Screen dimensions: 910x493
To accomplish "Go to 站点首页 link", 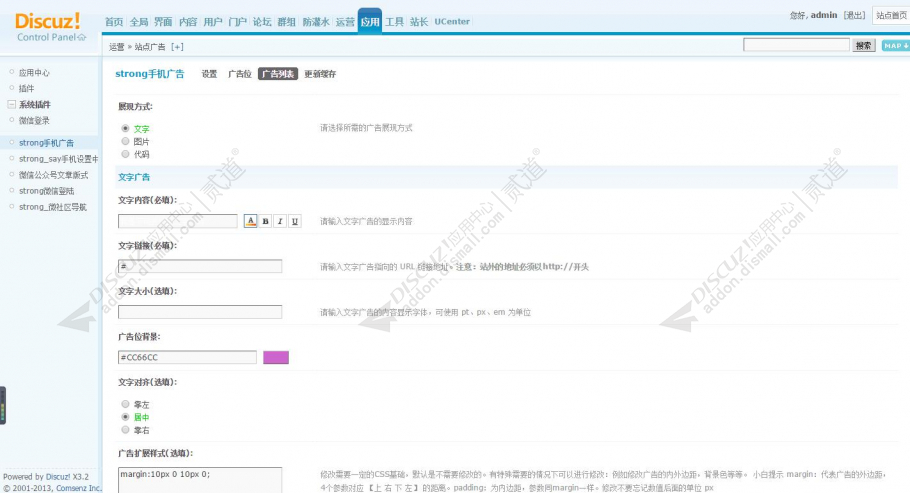I will 891,15.
